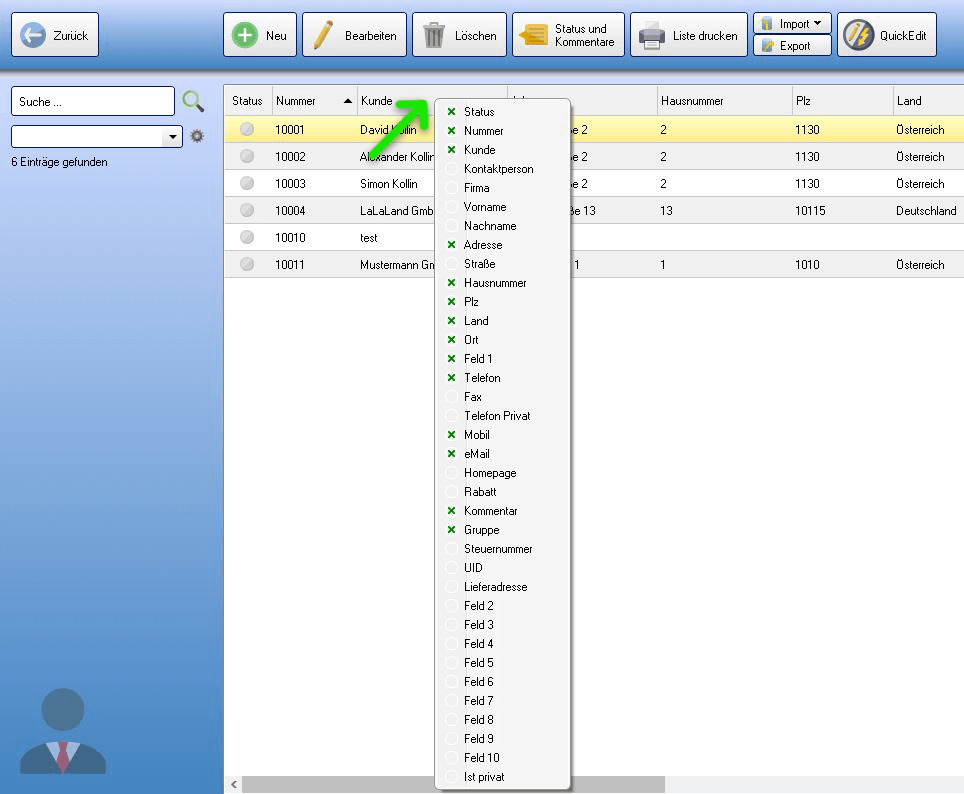The width and height of the screenshot is (964, 794).
Task: Print the list via Liste drucken
Action: pos(689,35)
